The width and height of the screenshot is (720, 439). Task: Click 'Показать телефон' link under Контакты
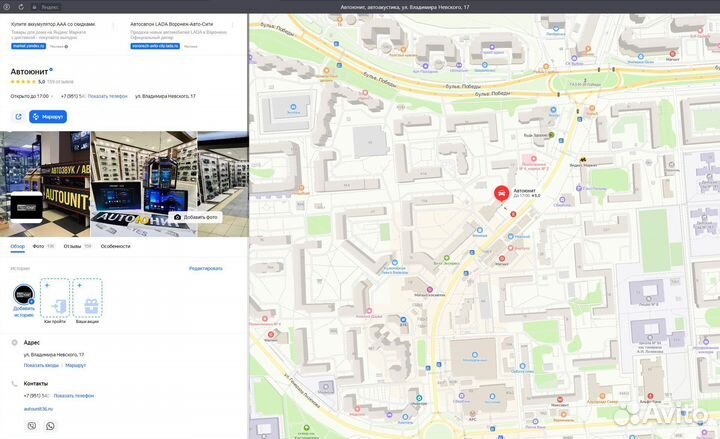tap(74, 396)
